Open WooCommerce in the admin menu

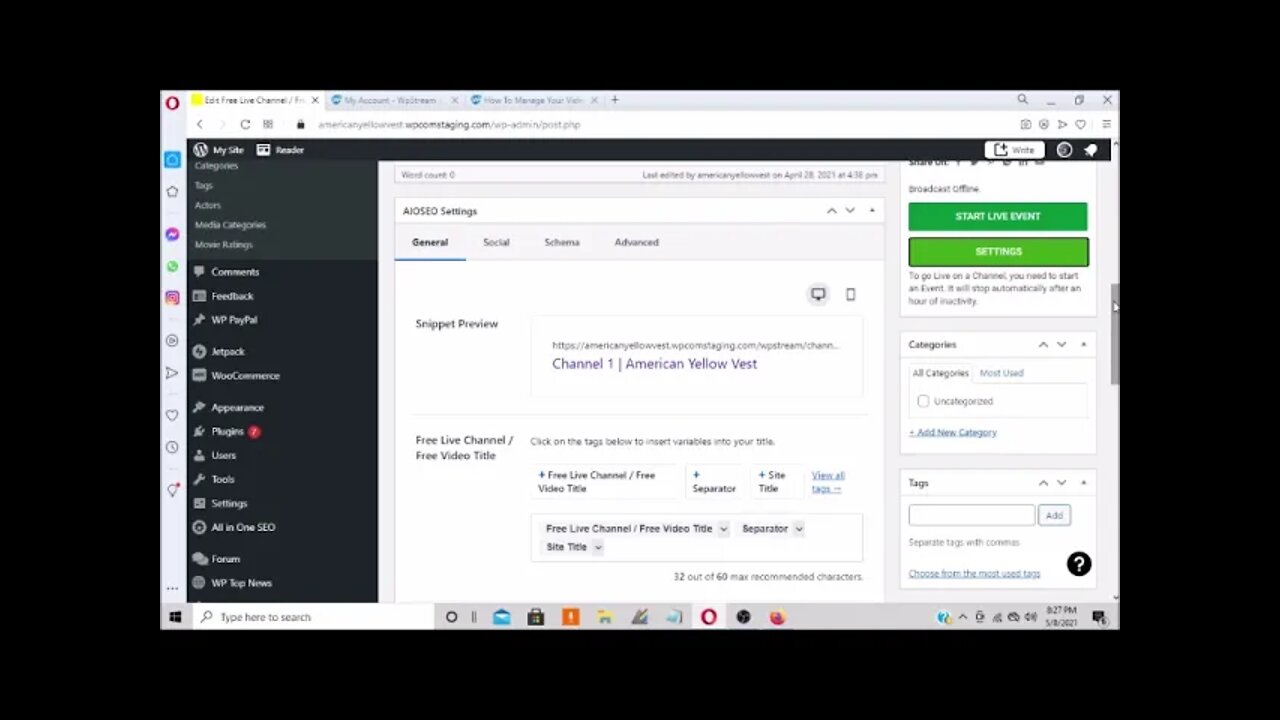245,376
